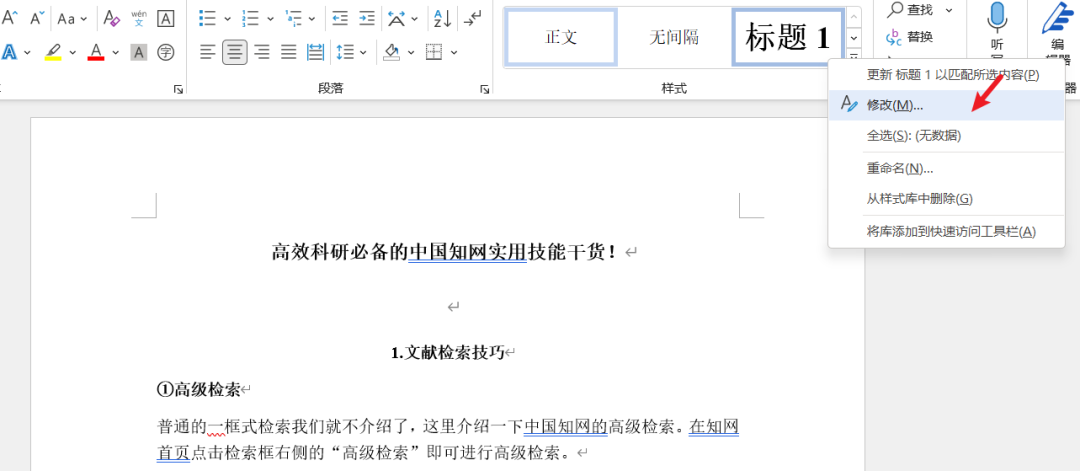Toggle center alignment button

[235, 52]
